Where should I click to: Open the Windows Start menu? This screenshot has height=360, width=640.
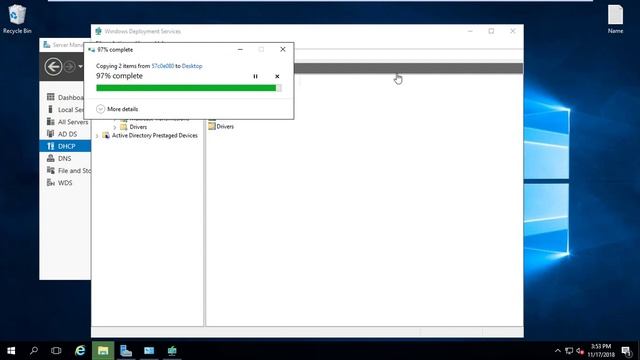[11, 351]
